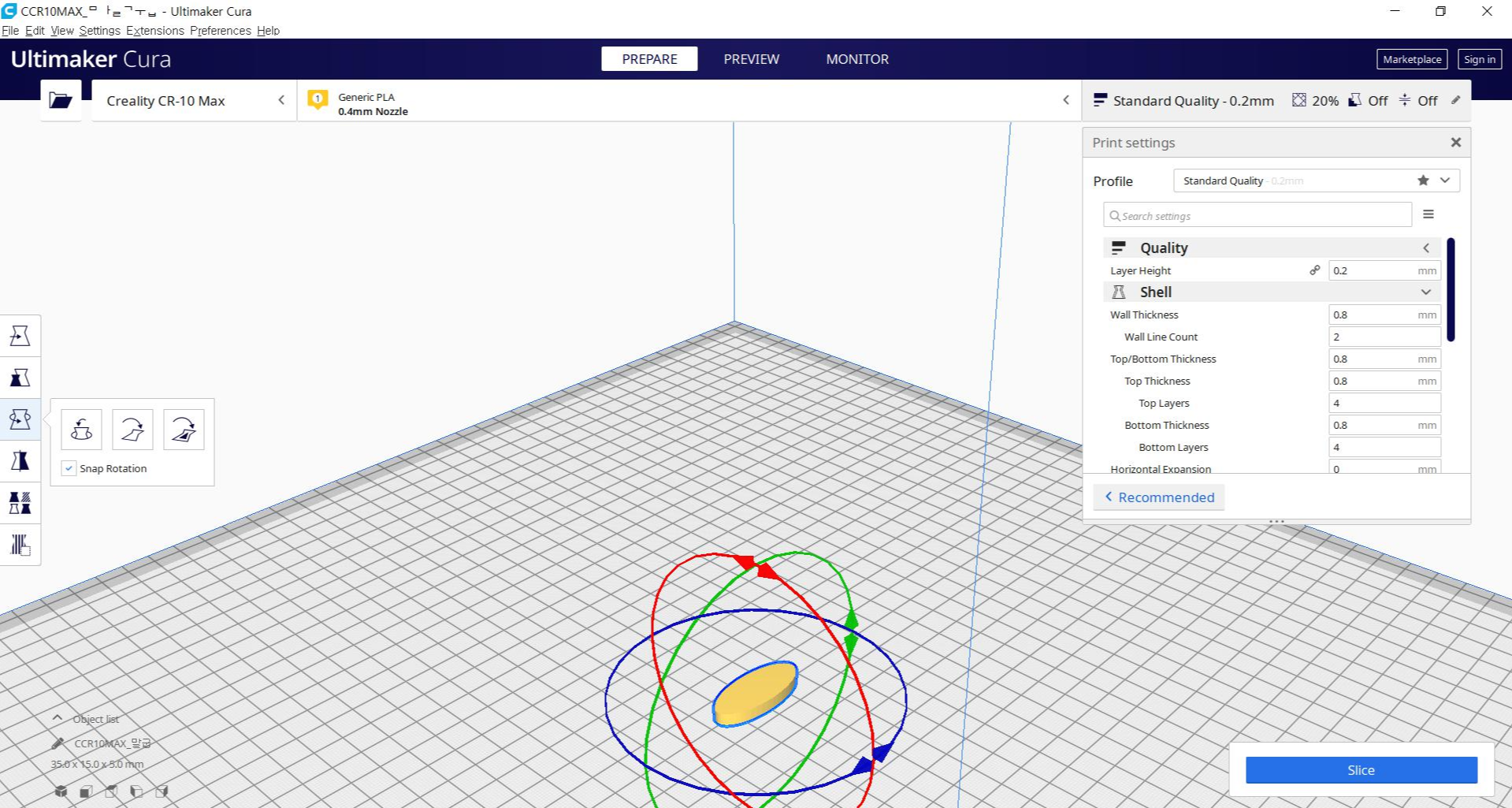The height and width of the screenshot is (808, 1512).
Task: Open the Marketplace
Action: (x=1412, y=59)
